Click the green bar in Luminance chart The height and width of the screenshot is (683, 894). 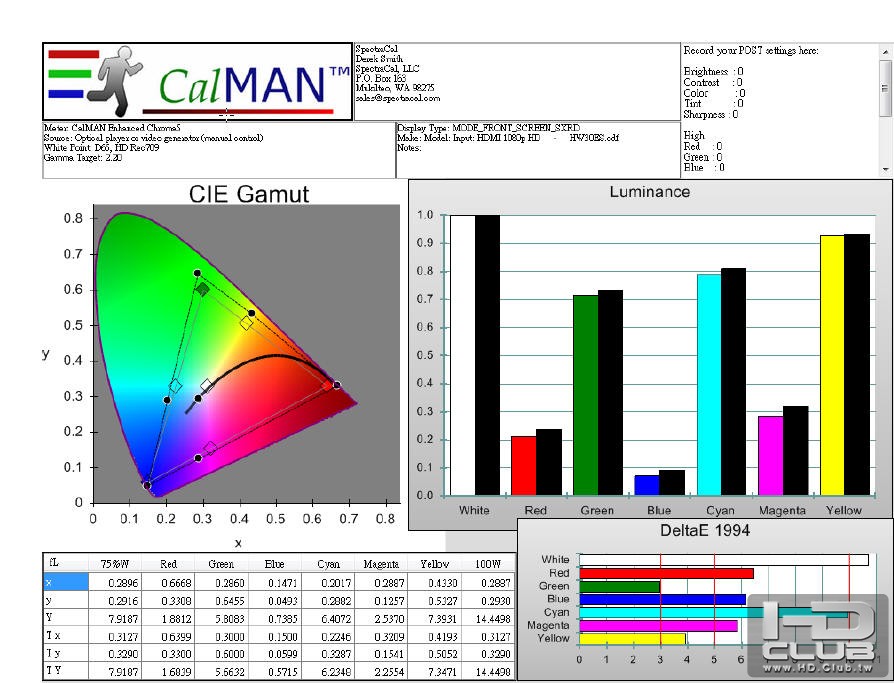point(586,395)
